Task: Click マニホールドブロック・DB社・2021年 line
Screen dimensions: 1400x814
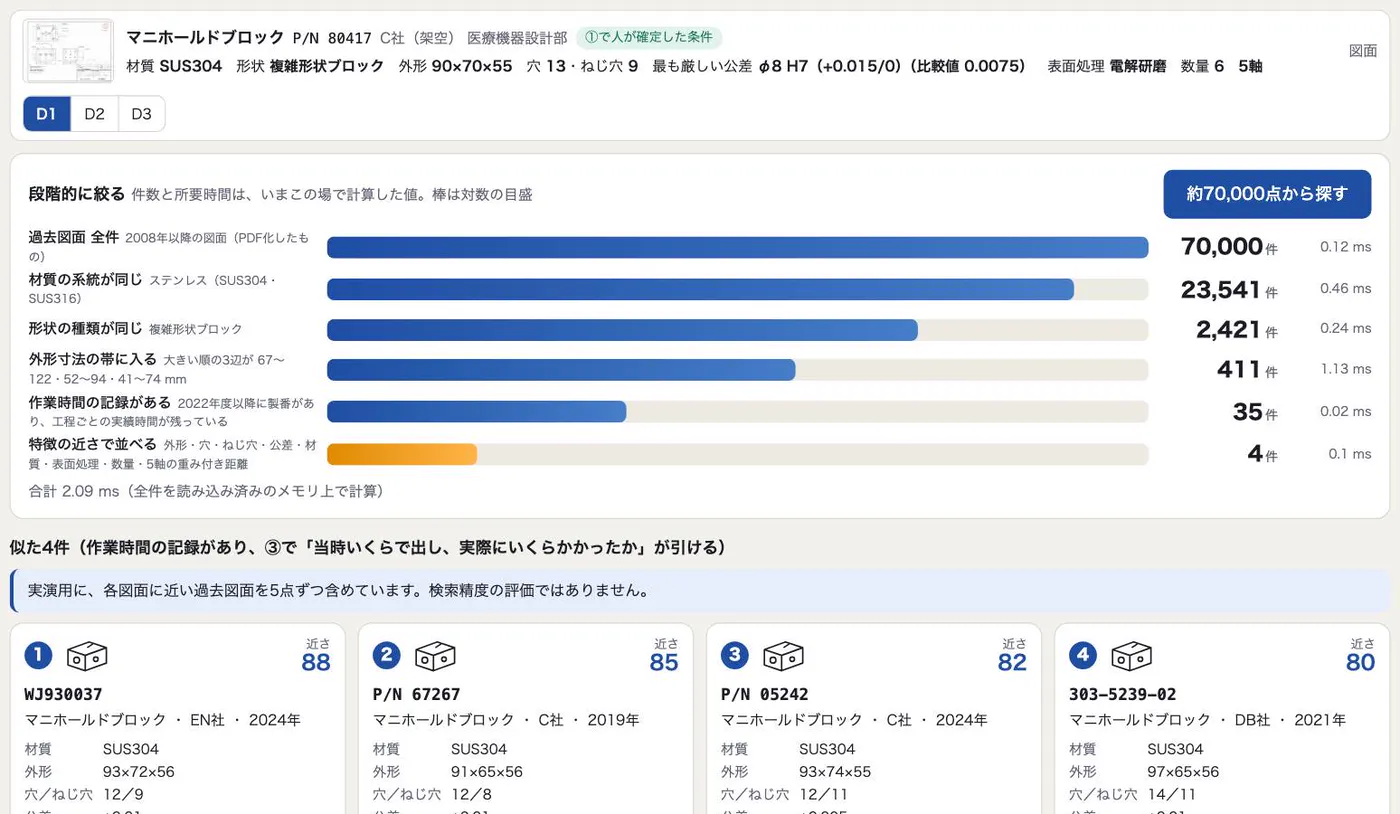Action: click(x=1208, y=720)
